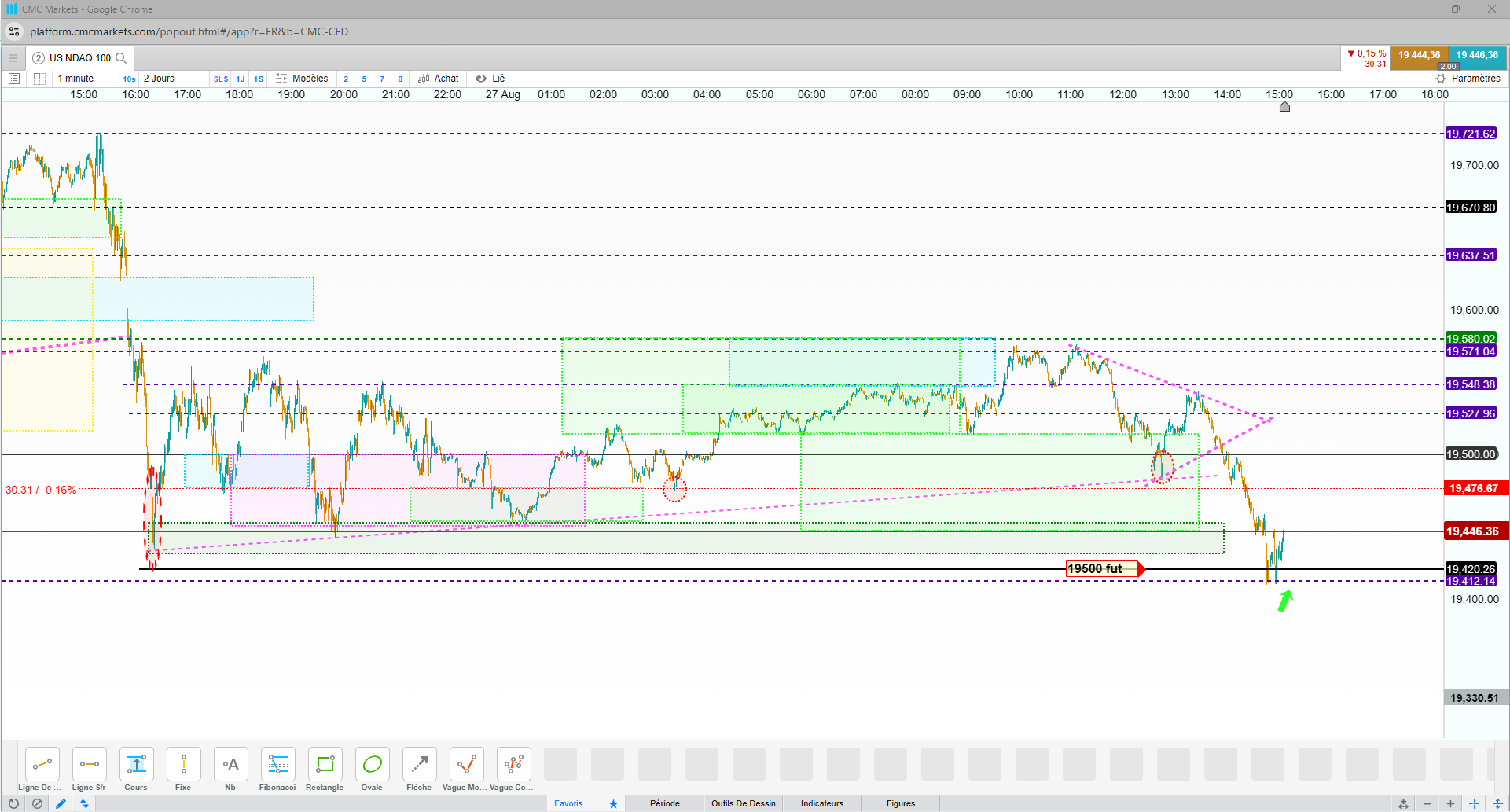Click the green arrow annotation on chart
Viewport: 1510px width, 812px height.
[1285, 601]
